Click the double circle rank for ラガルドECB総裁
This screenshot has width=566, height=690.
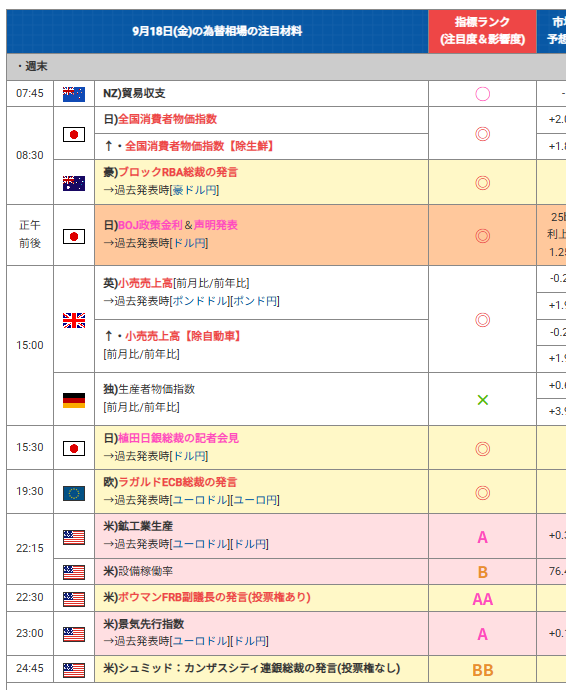coord(482,493)
